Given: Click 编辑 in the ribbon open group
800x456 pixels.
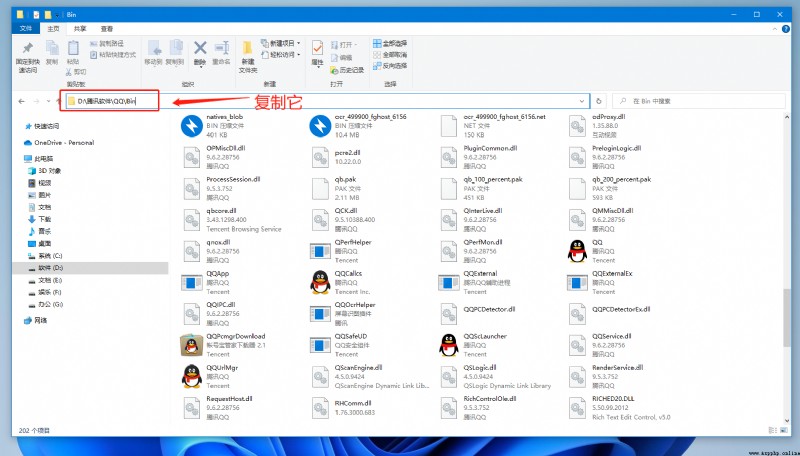Looking at the screenshot, I should pos(342,58).
